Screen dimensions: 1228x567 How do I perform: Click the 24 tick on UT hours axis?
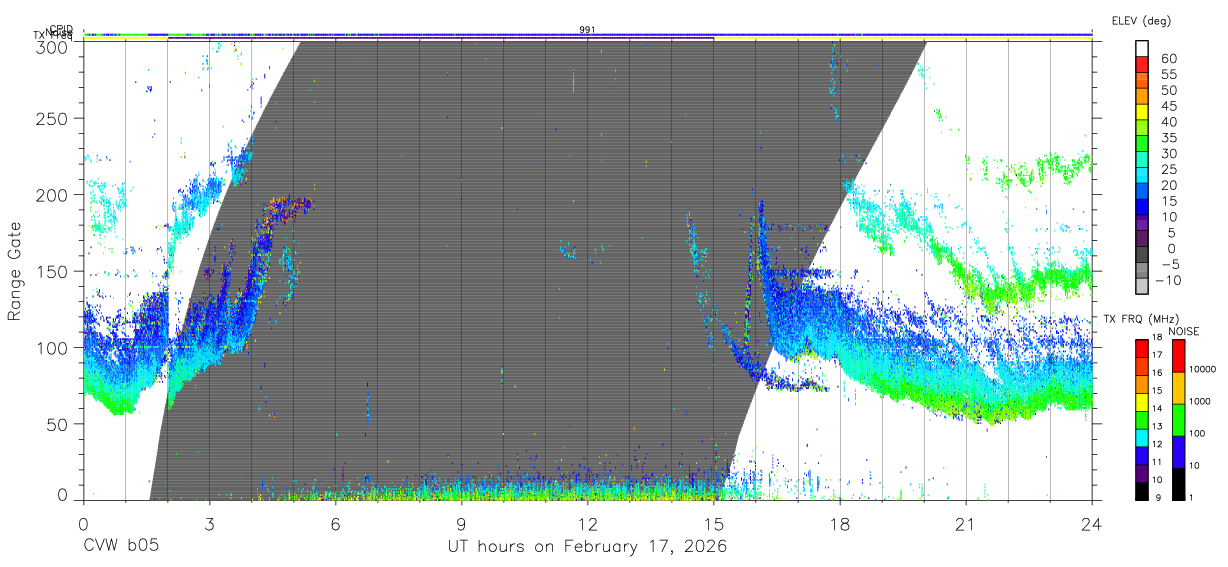click(1091, 524)
